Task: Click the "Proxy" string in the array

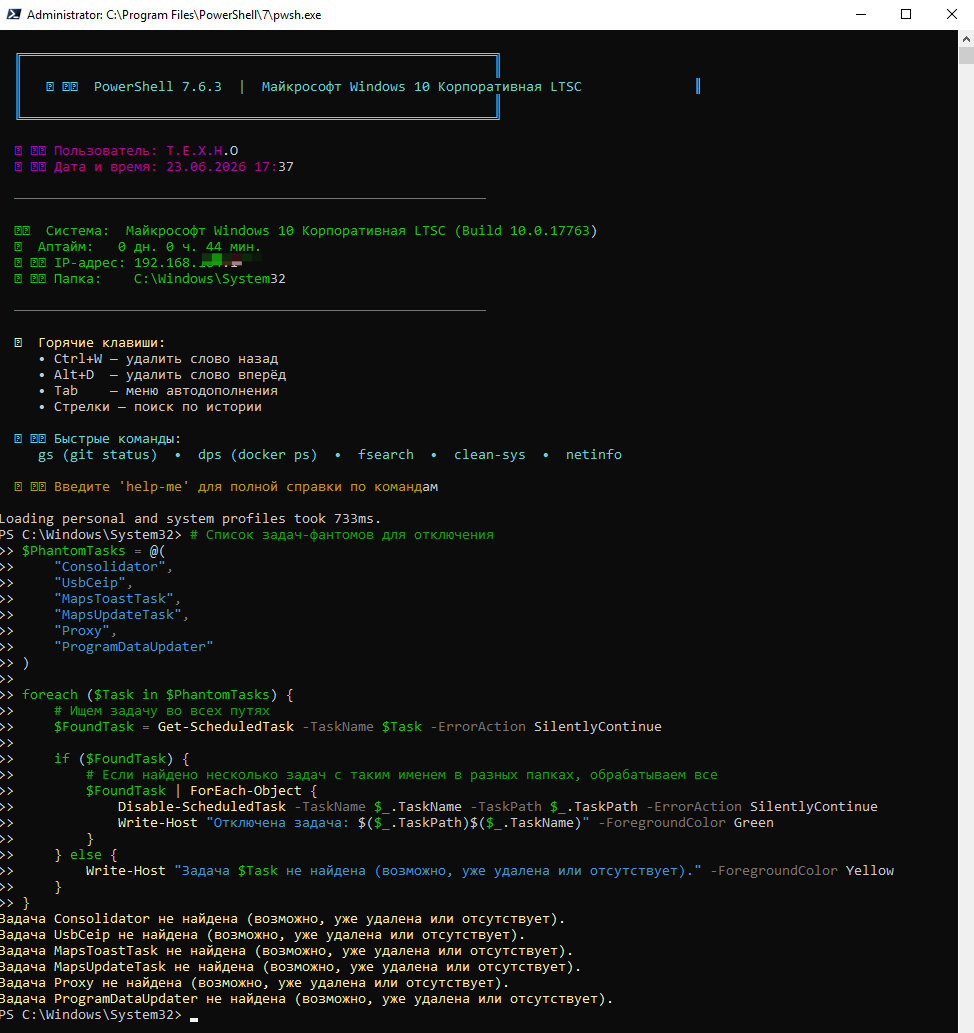Action: coord(82,631)
